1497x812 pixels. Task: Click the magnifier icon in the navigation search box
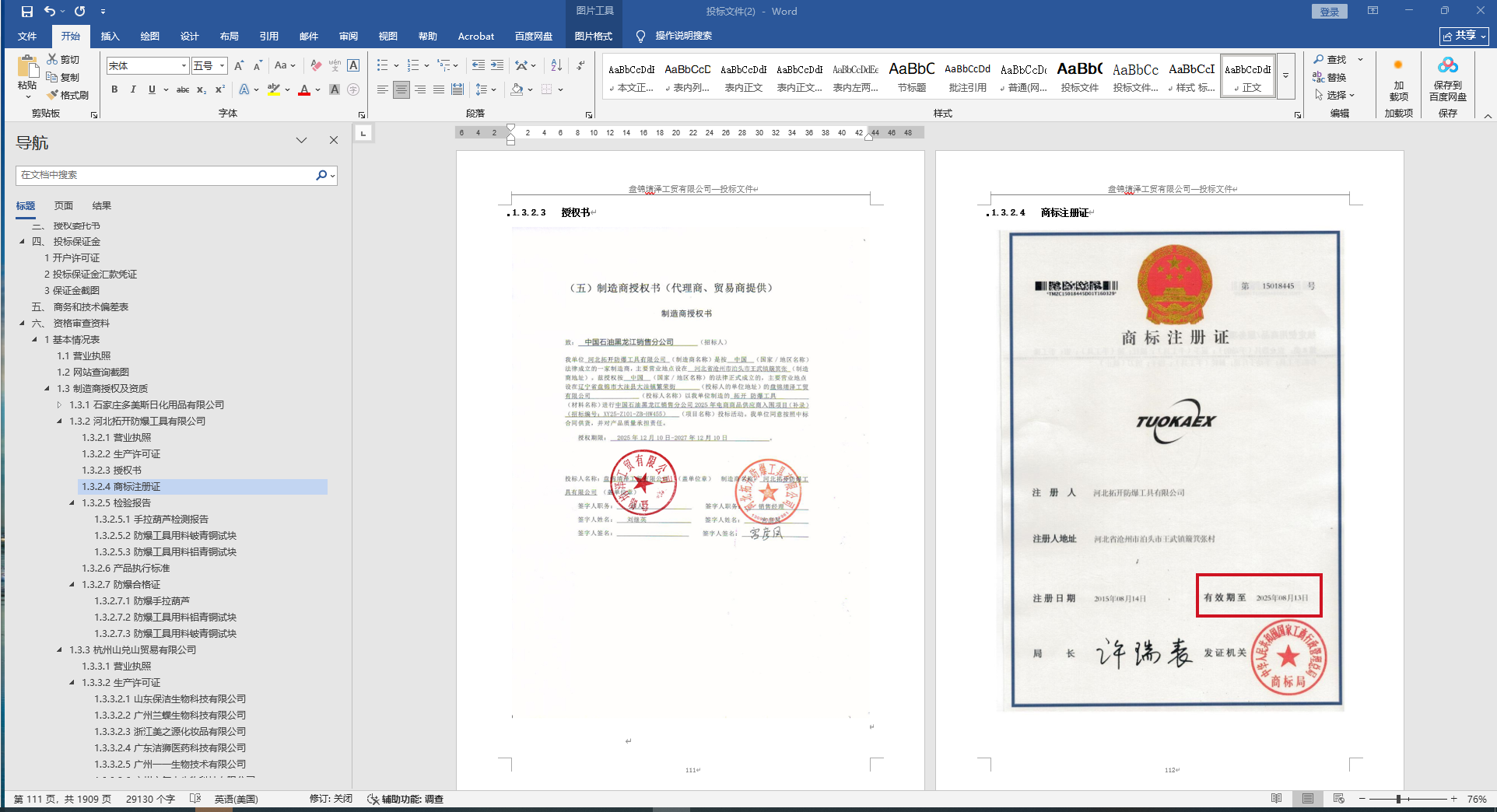(321, 176)
